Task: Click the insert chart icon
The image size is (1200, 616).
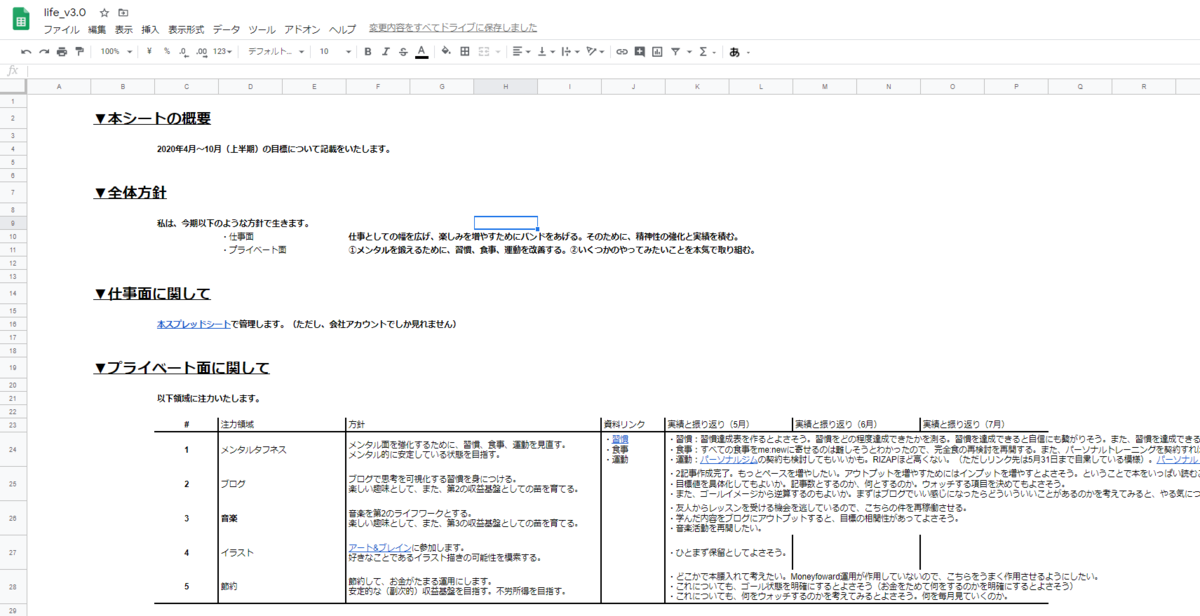Action: [x=657, y=51]
